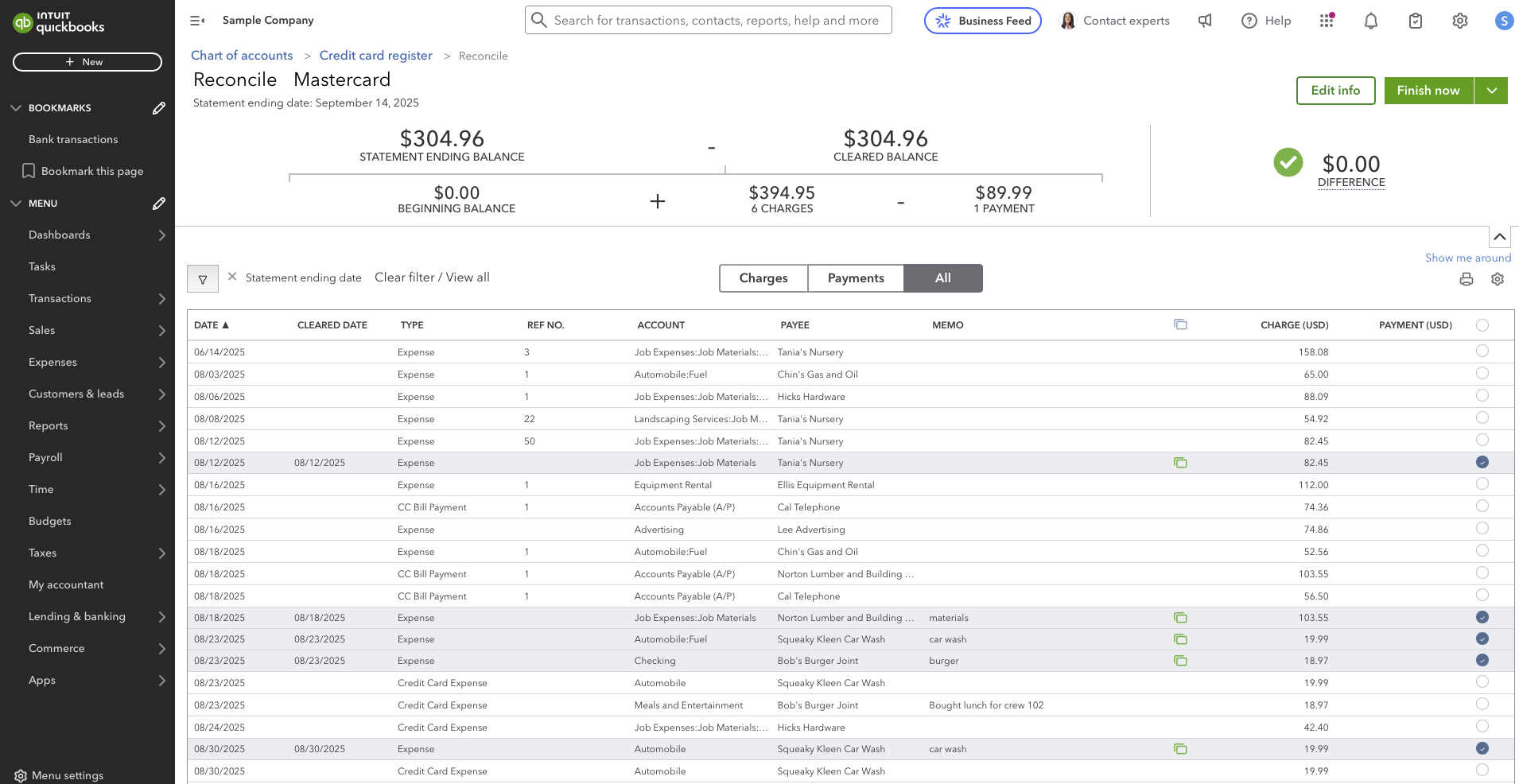Uncheck the cleared Bob's Burger Joint 08/23 expense

(x=1482, y=660)
